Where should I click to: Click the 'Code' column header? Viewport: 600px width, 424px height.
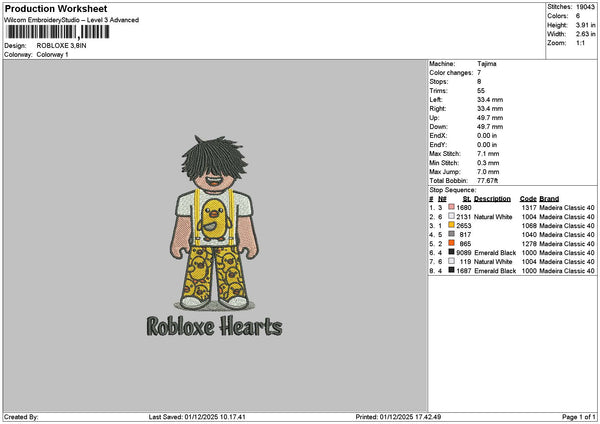(x=528, y=199)
